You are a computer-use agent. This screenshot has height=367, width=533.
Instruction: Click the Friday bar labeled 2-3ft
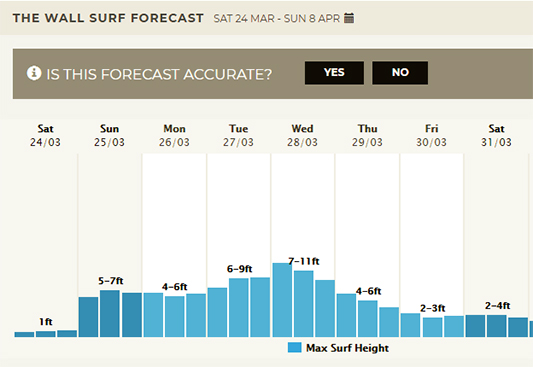click(x=432, y=327)
